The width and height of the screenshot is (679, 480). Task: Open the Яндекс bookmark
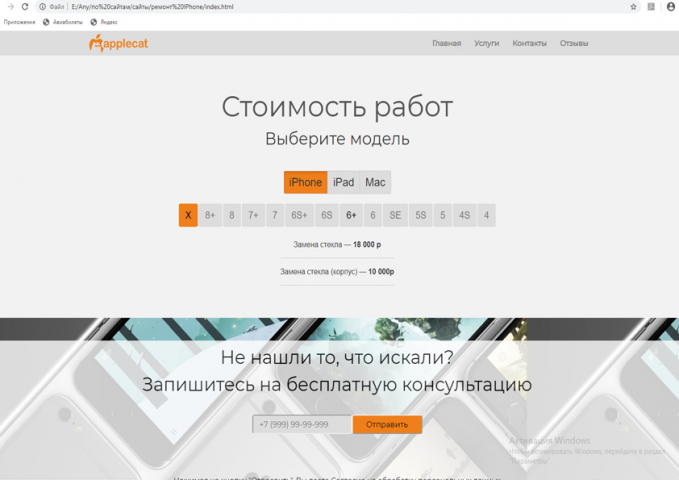pos(104,22)
